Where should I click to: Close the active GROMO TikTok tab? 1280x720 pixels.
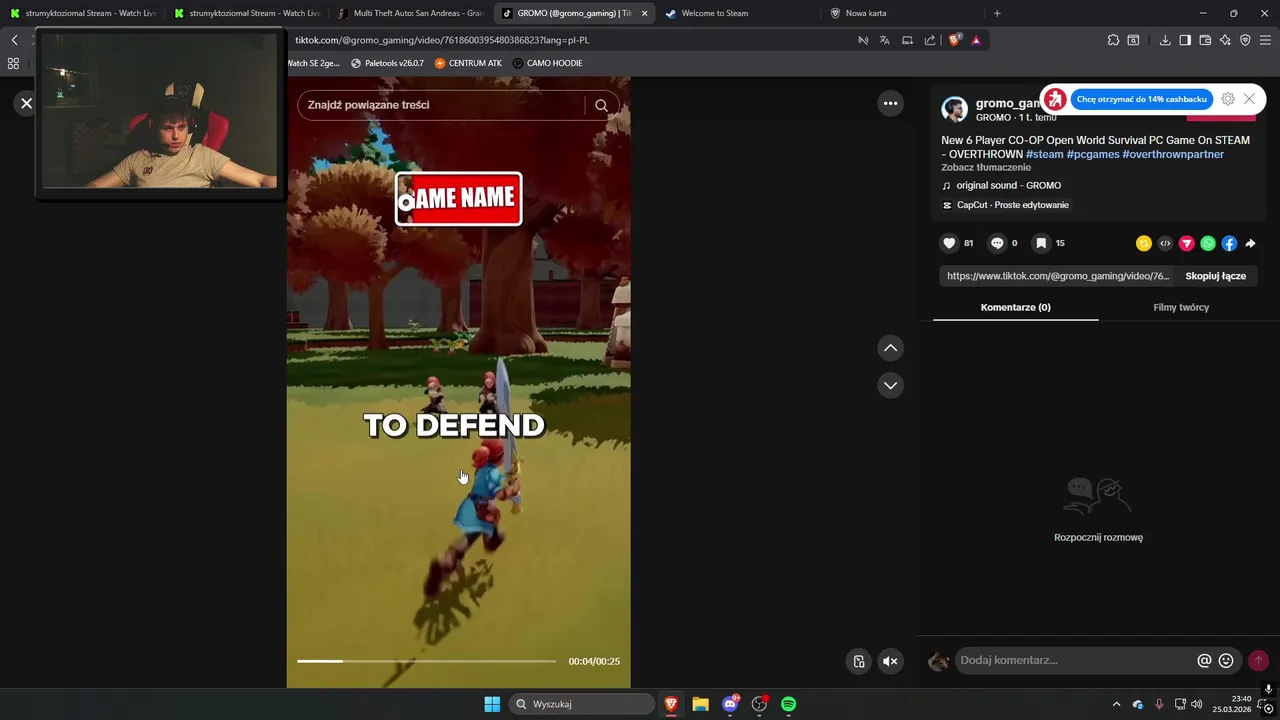[x=644, y=13]
